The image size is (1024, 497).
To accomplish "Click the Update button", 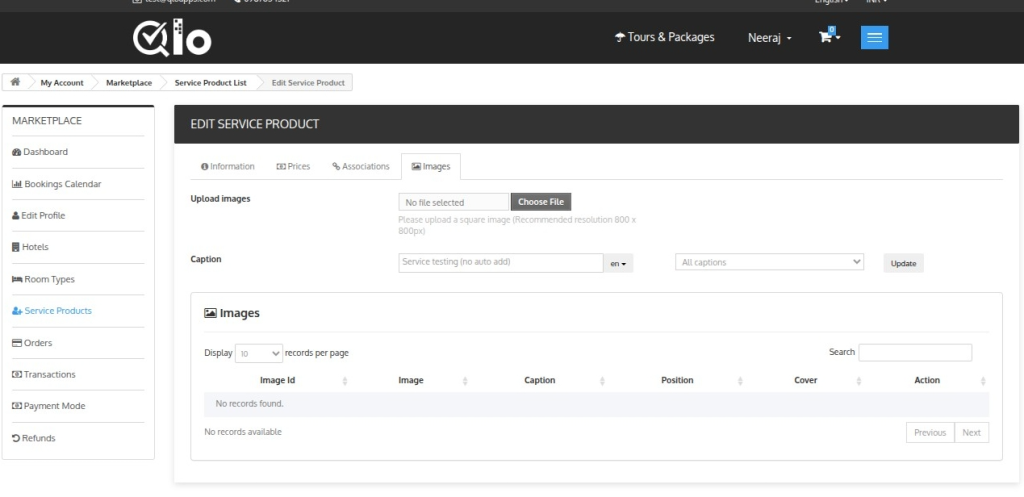I will click(903, 263).
